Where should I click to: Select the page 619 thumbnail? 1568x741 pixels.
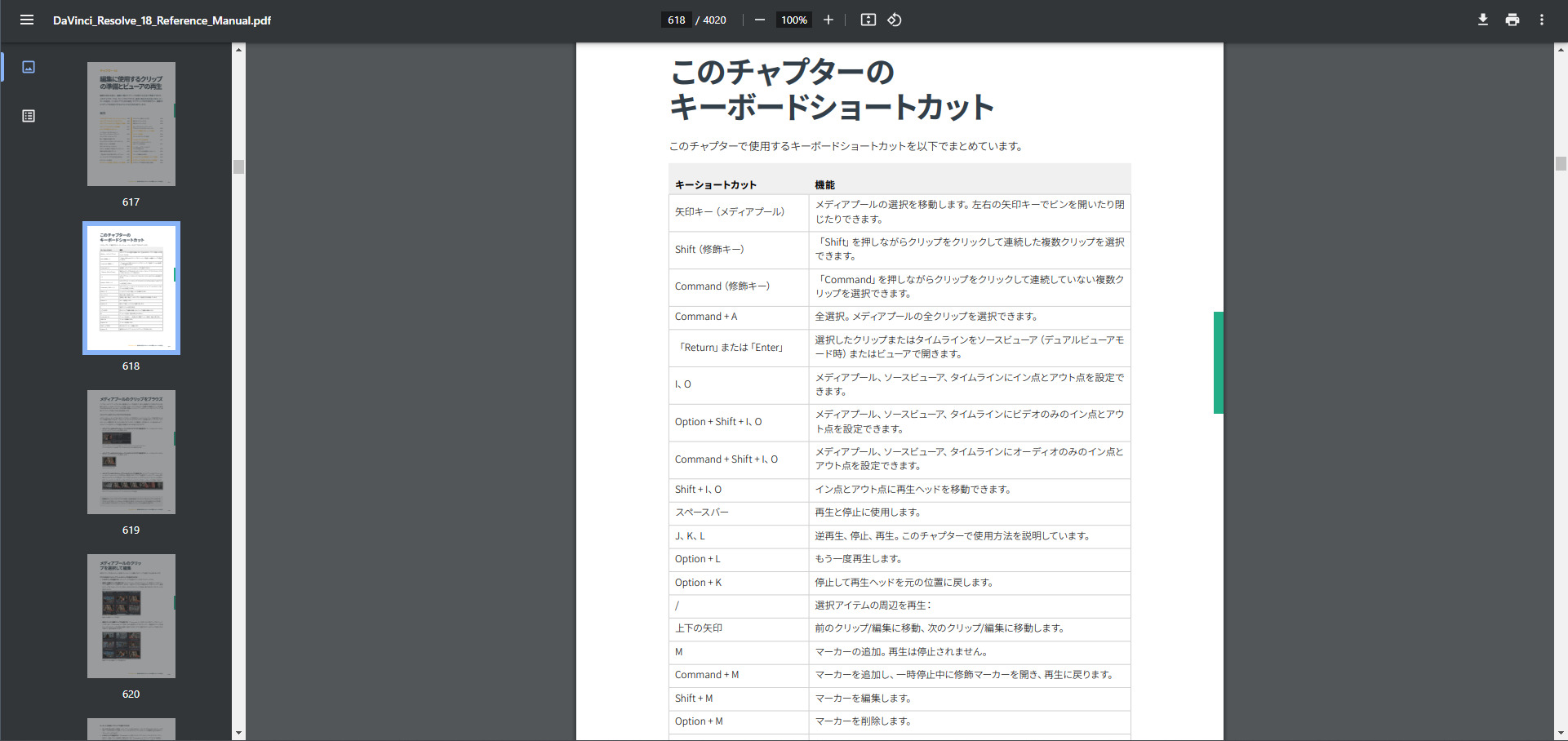pos(131,452)
